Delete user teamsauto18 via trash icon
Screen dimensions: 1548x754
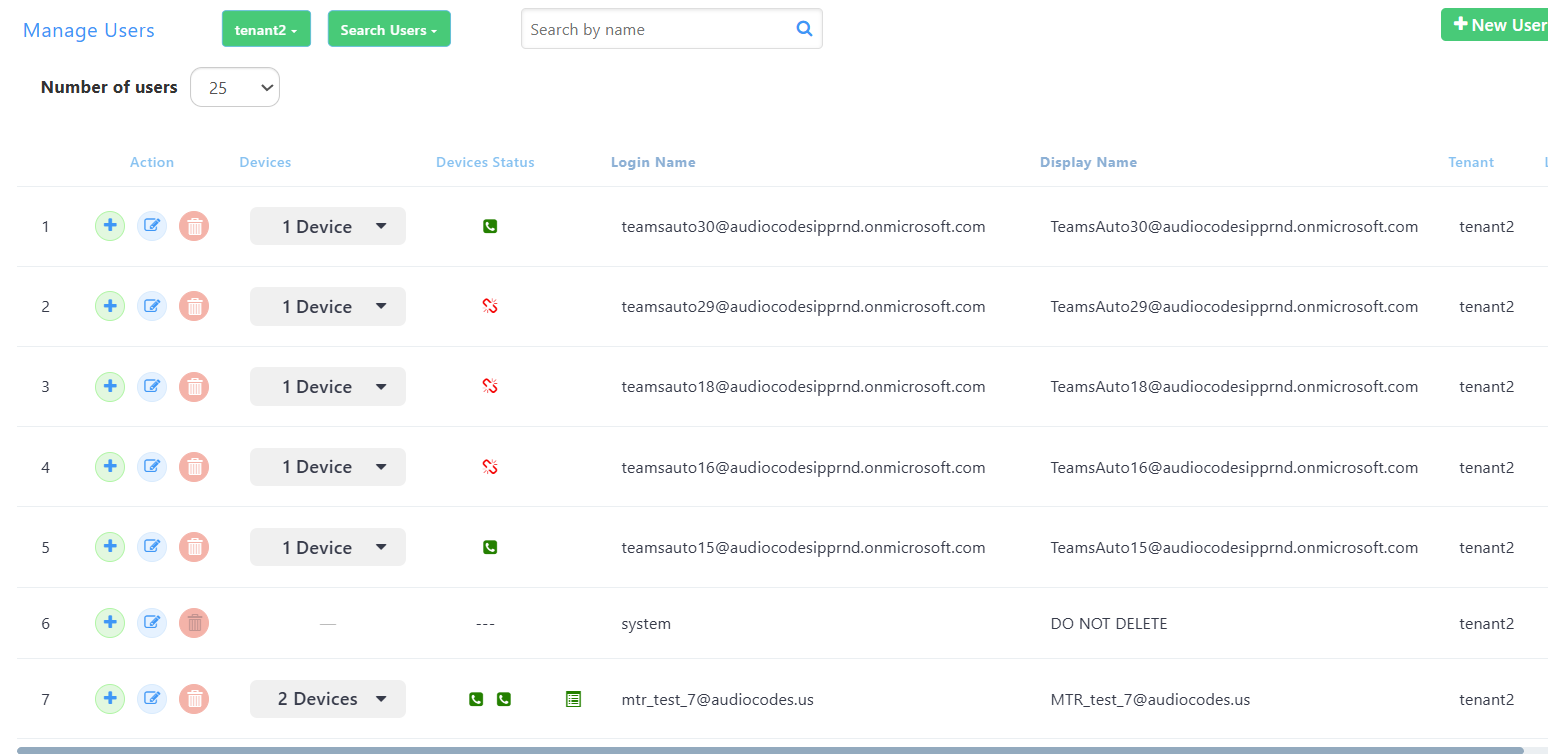[194, 387]
